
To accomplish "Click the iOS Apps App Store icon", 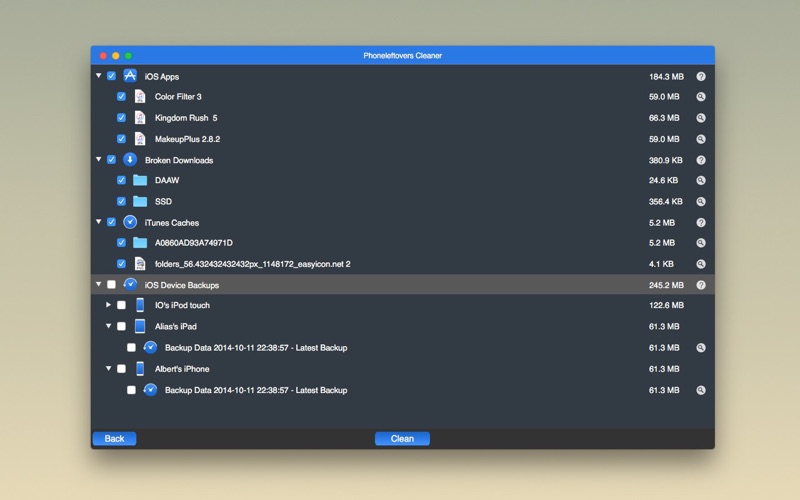I will pos(130,76).
